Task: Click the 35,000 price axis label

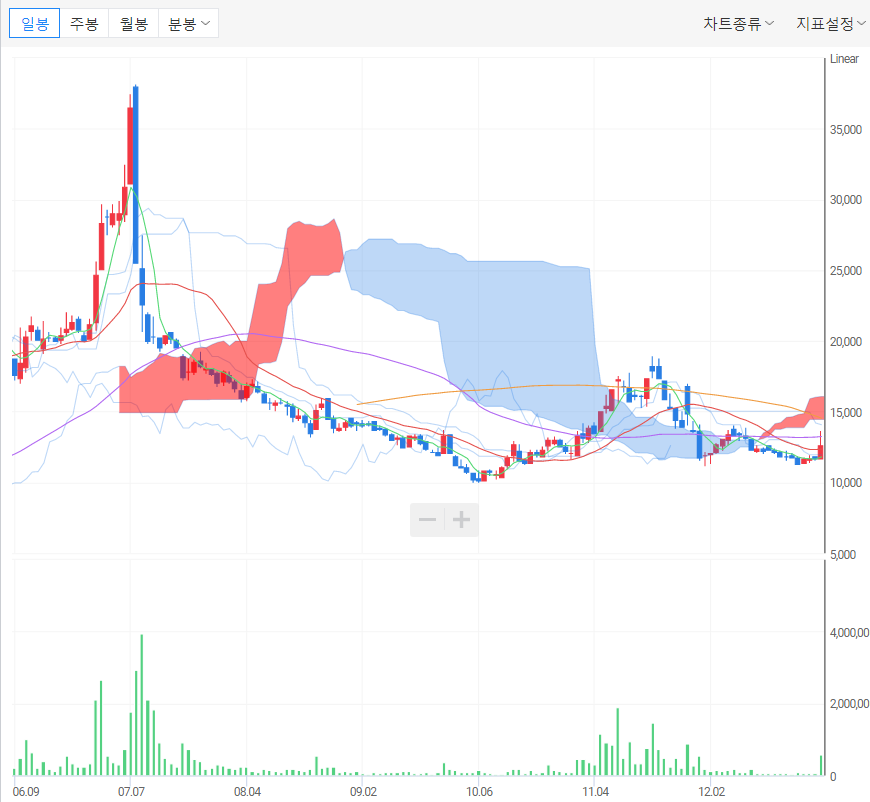Action: click(x=846, y=130)
